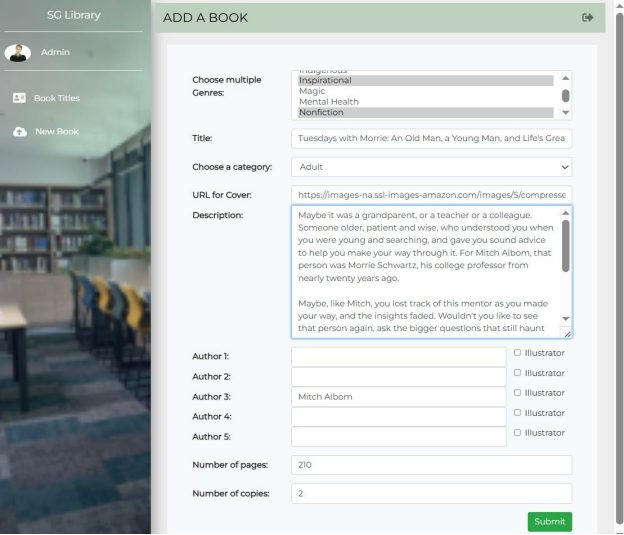
Task: Check Illustrator box for Author 3
Action: 517,393
